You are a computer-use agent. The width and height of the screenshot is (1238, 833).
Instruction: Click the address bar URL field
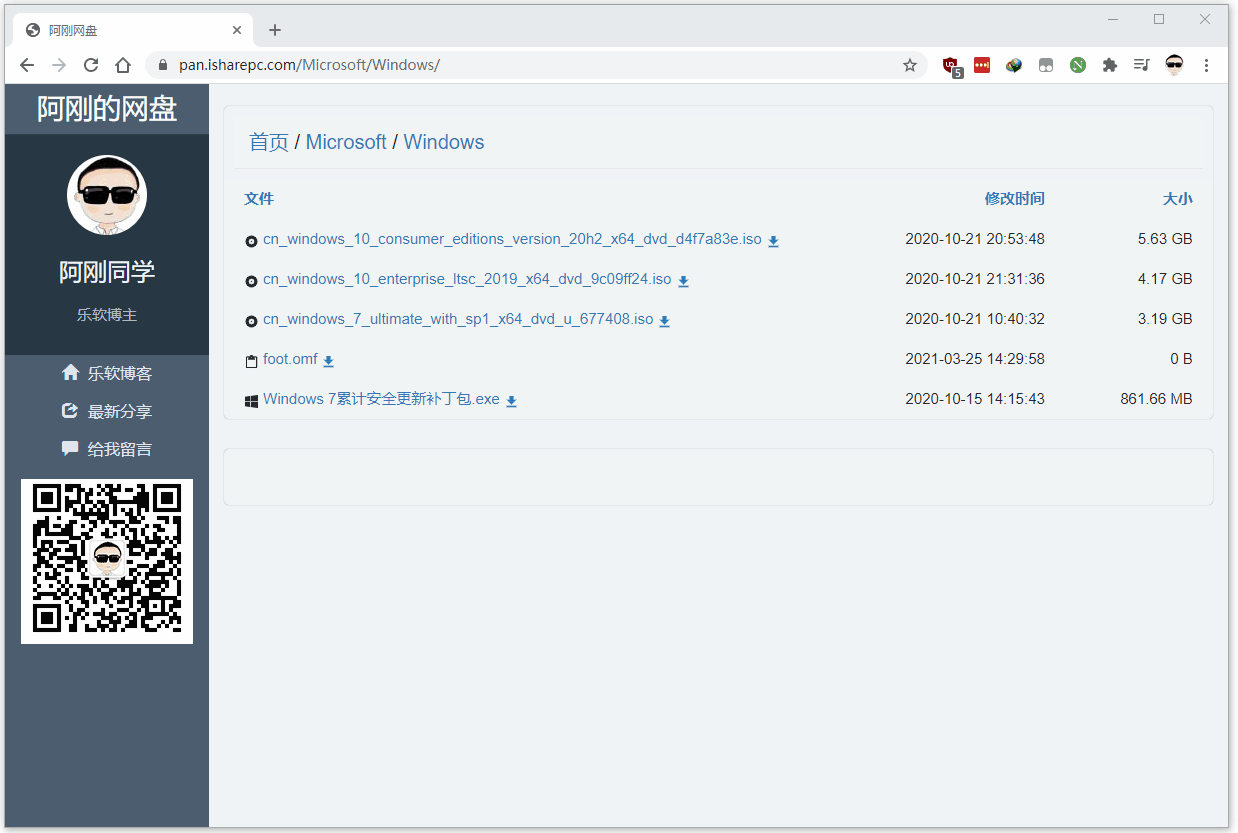click(x=536, y=65)
